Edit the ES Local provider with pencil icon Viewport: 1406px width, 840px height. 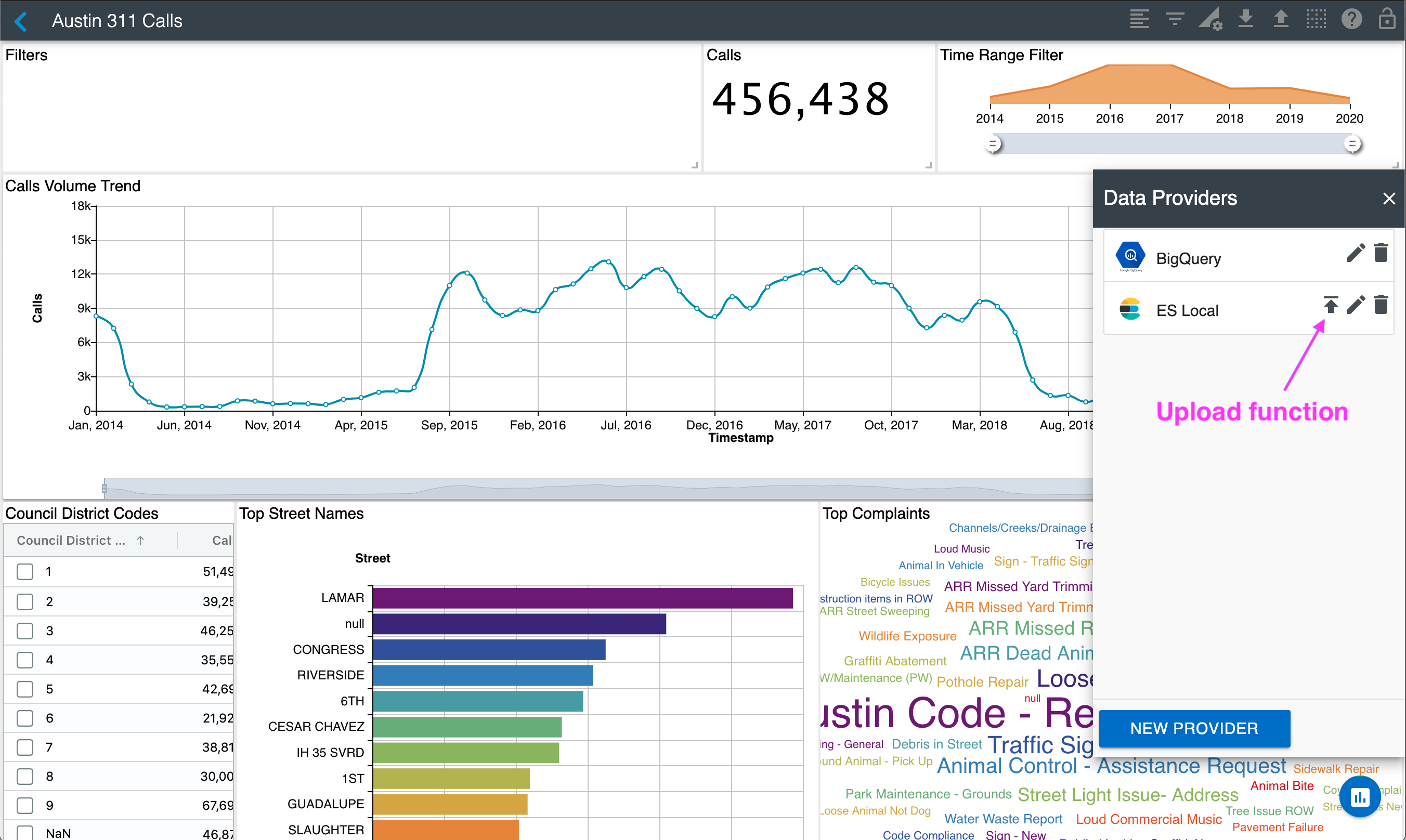pos(1355,305)
